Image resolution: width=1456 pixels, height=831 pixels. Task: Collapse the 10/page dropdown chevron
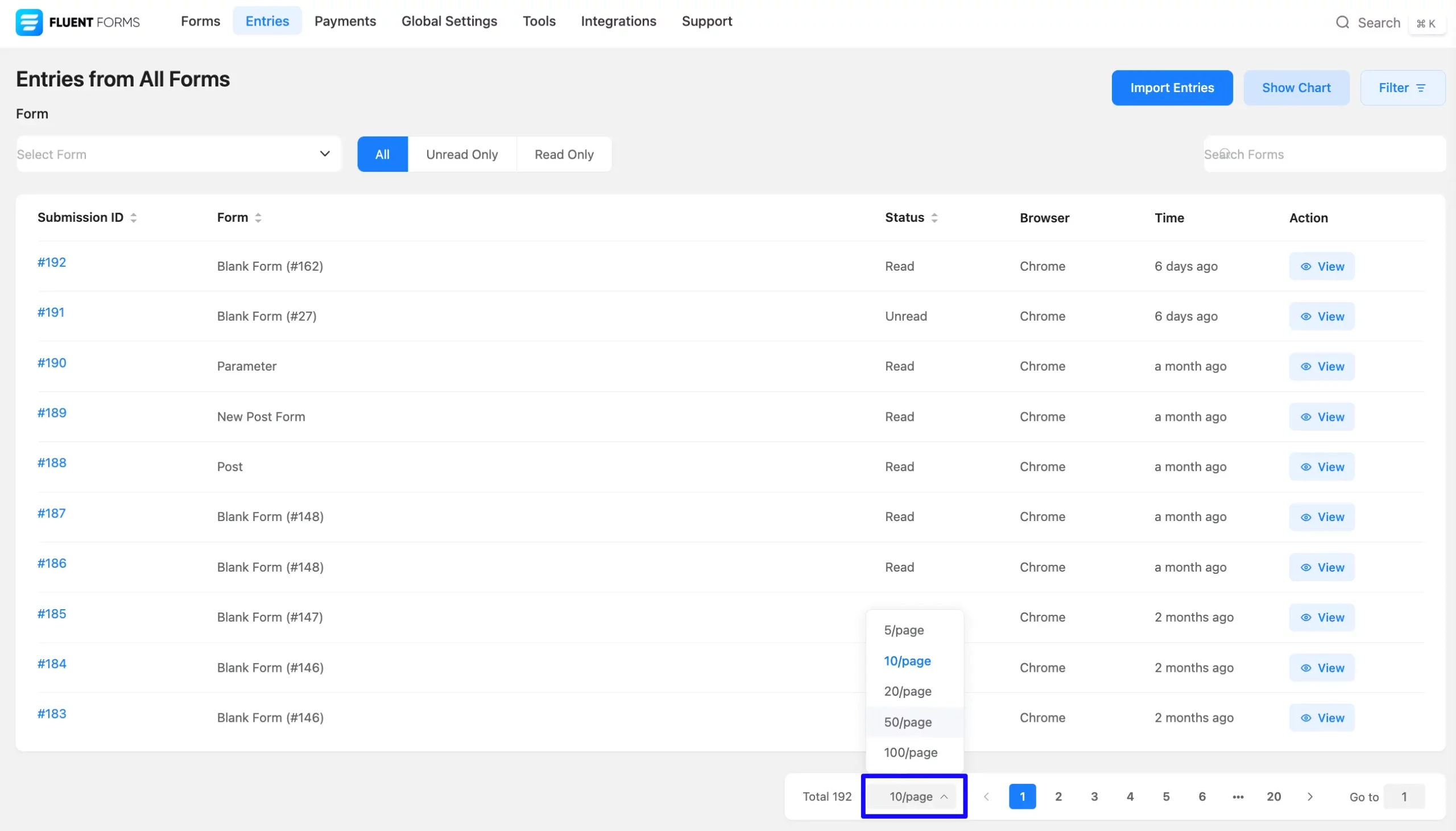tap(945, 796)
